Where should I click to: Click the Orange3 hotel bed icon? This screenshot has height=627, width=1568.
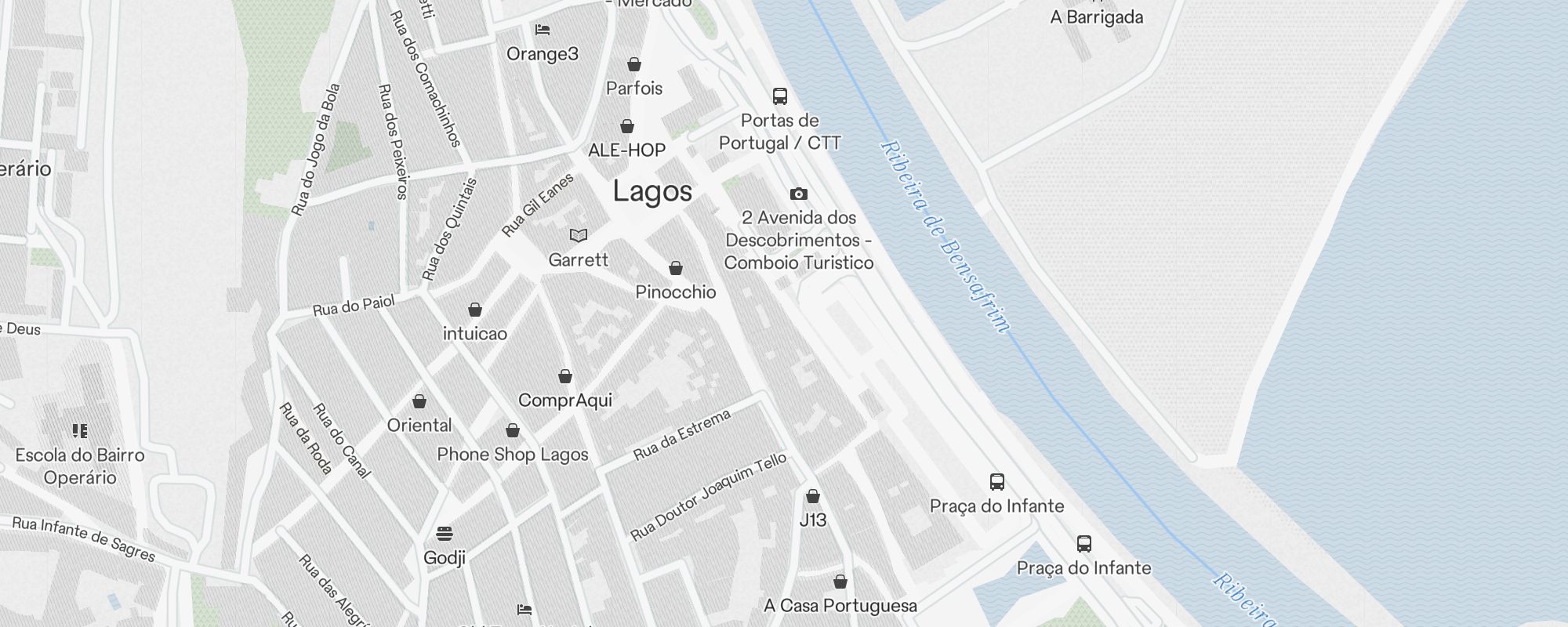point(543,30)
